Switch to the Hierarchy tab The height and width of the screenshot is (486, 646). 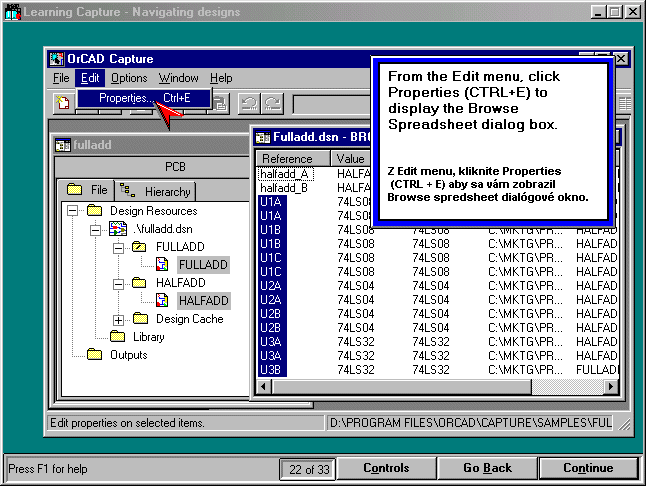click(x=157, y=190)
